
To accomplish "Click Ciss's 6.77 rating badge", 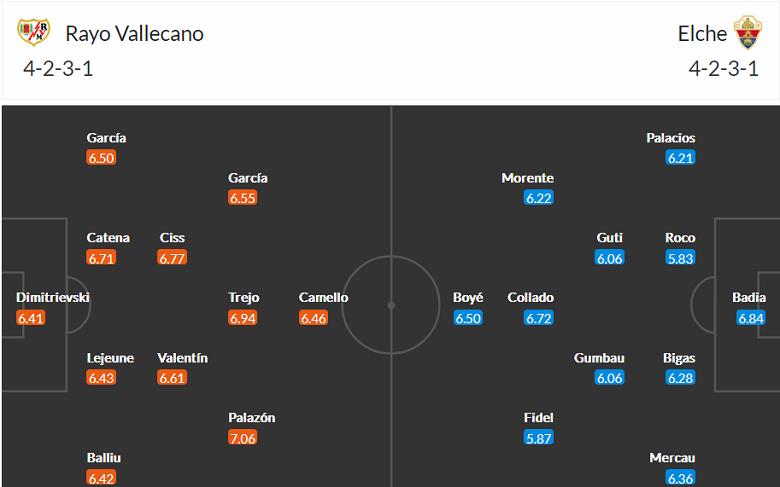I will coord(172,258).
